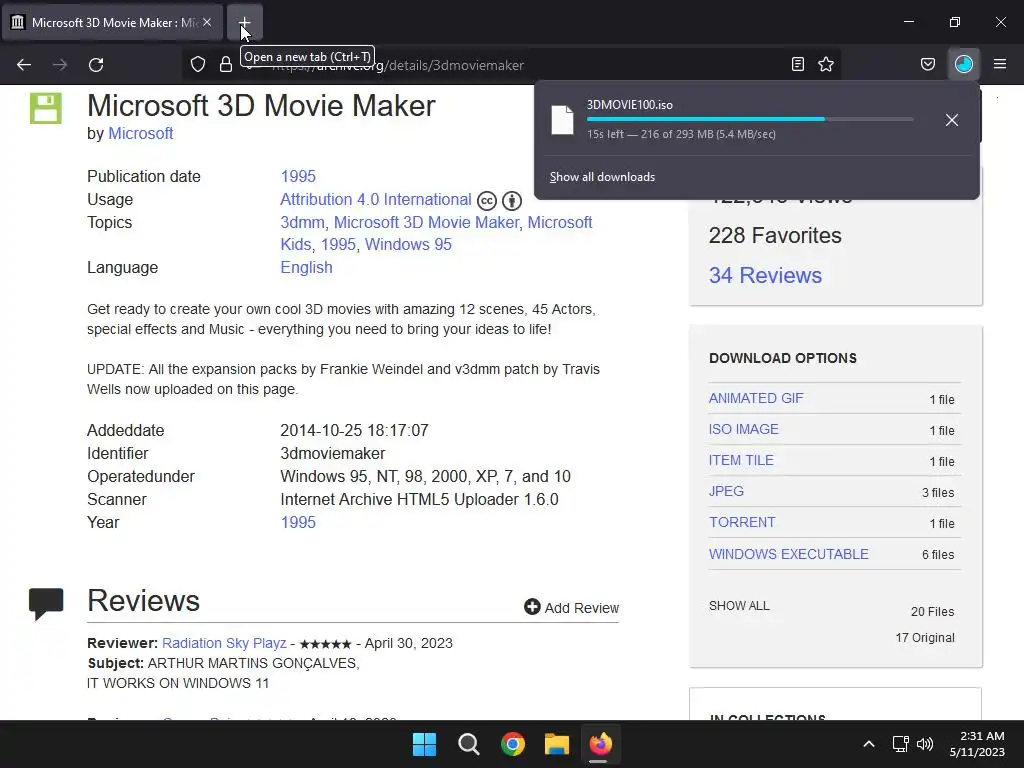Click '20 Files' count text

pyautogui.click(x=933, y=611)
